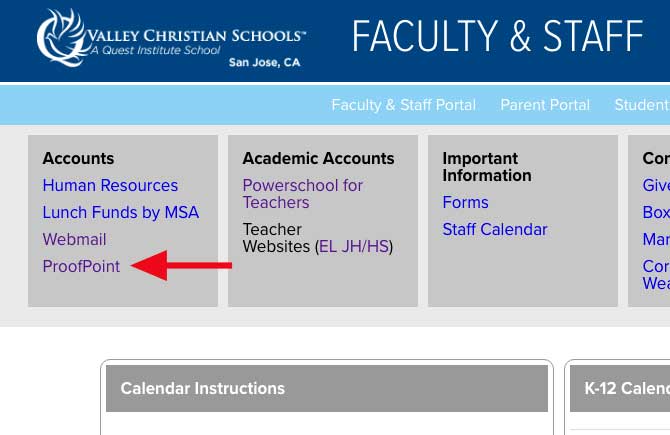
Task: Click the ProofPoint link
Action: pyautogui.click(x=81, y=266)
